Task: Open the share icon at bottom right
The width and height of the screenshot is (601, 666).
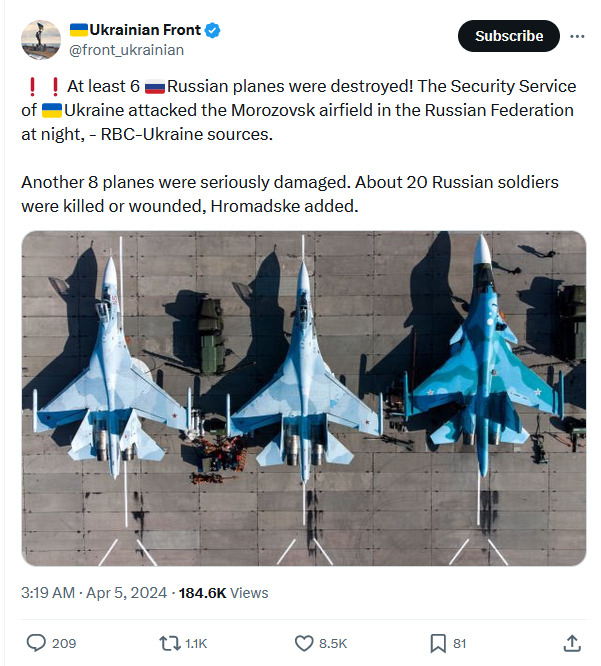Action: [573, 643]
